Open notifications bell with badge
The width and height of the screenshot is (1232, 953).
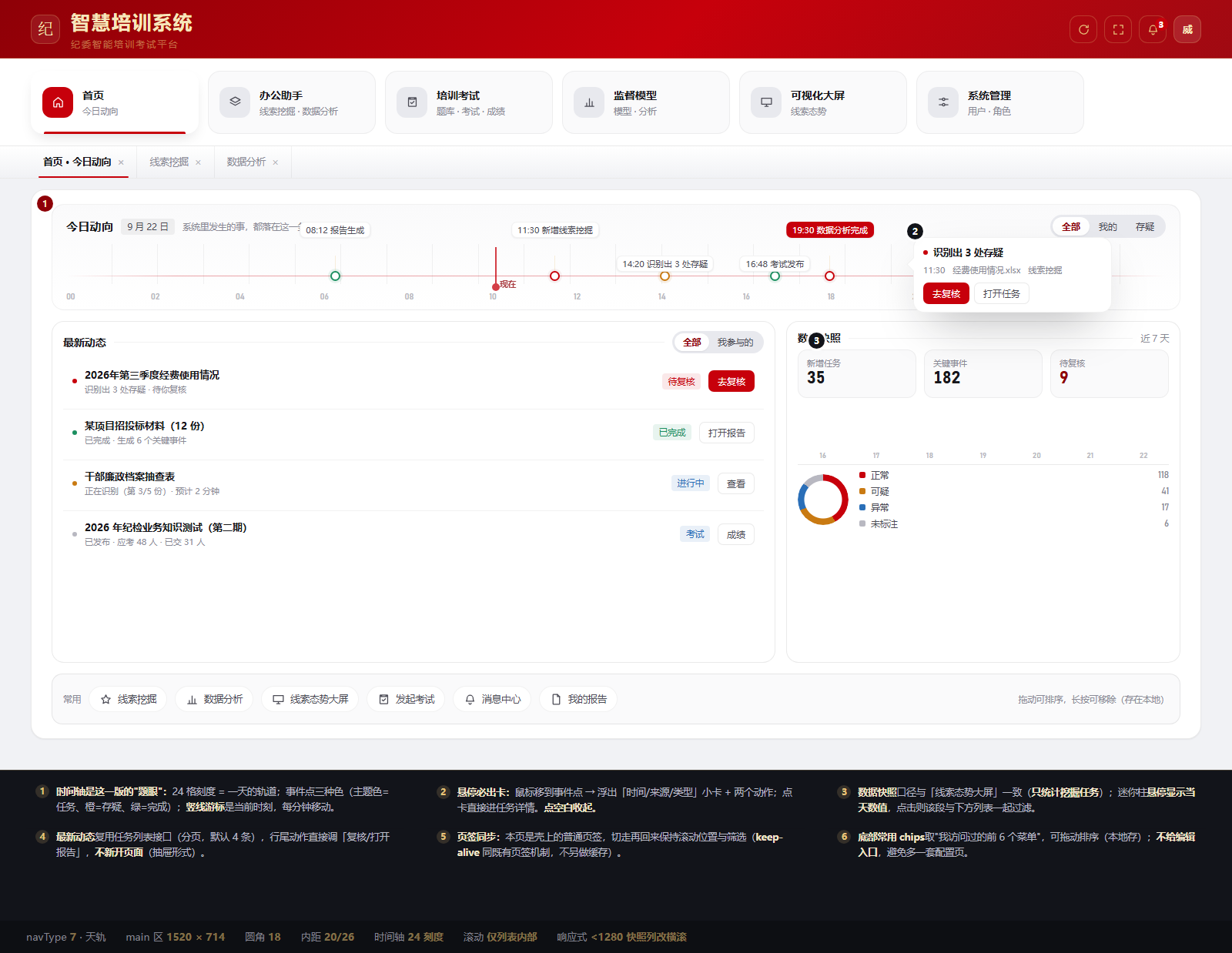pos(1153,29)
